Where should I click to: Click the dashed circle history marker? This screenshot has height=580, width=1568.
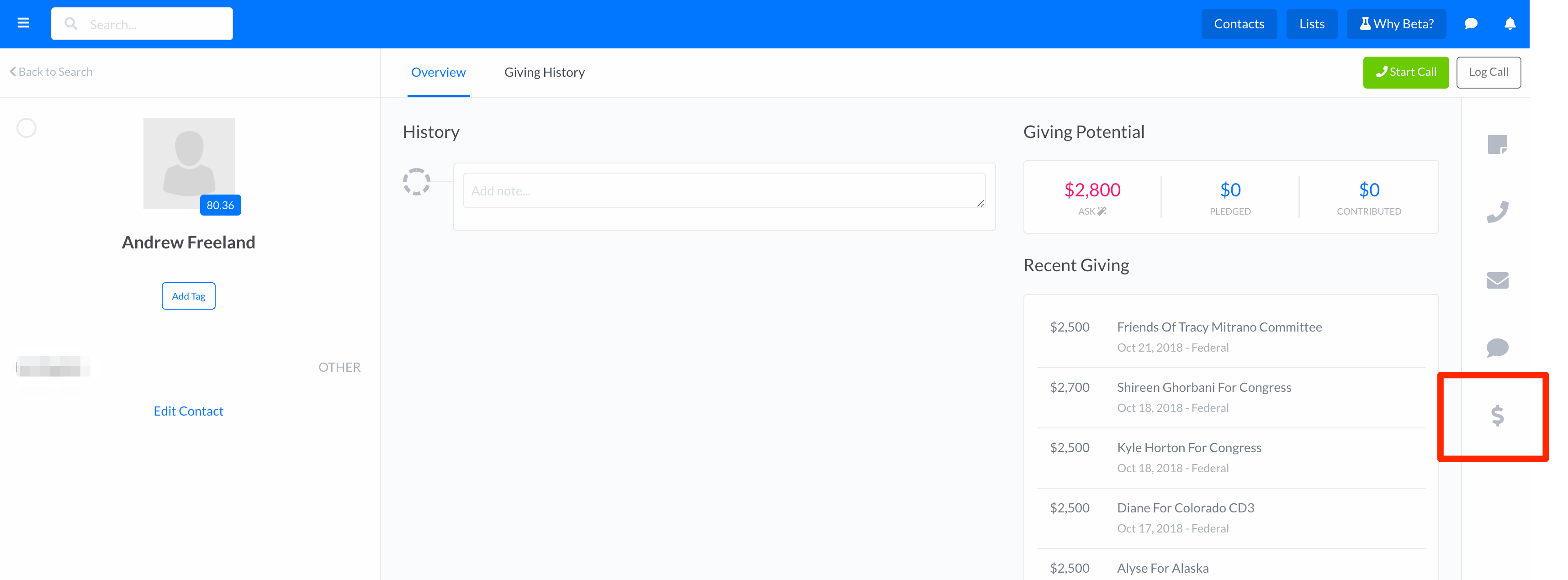coord(416,181)
